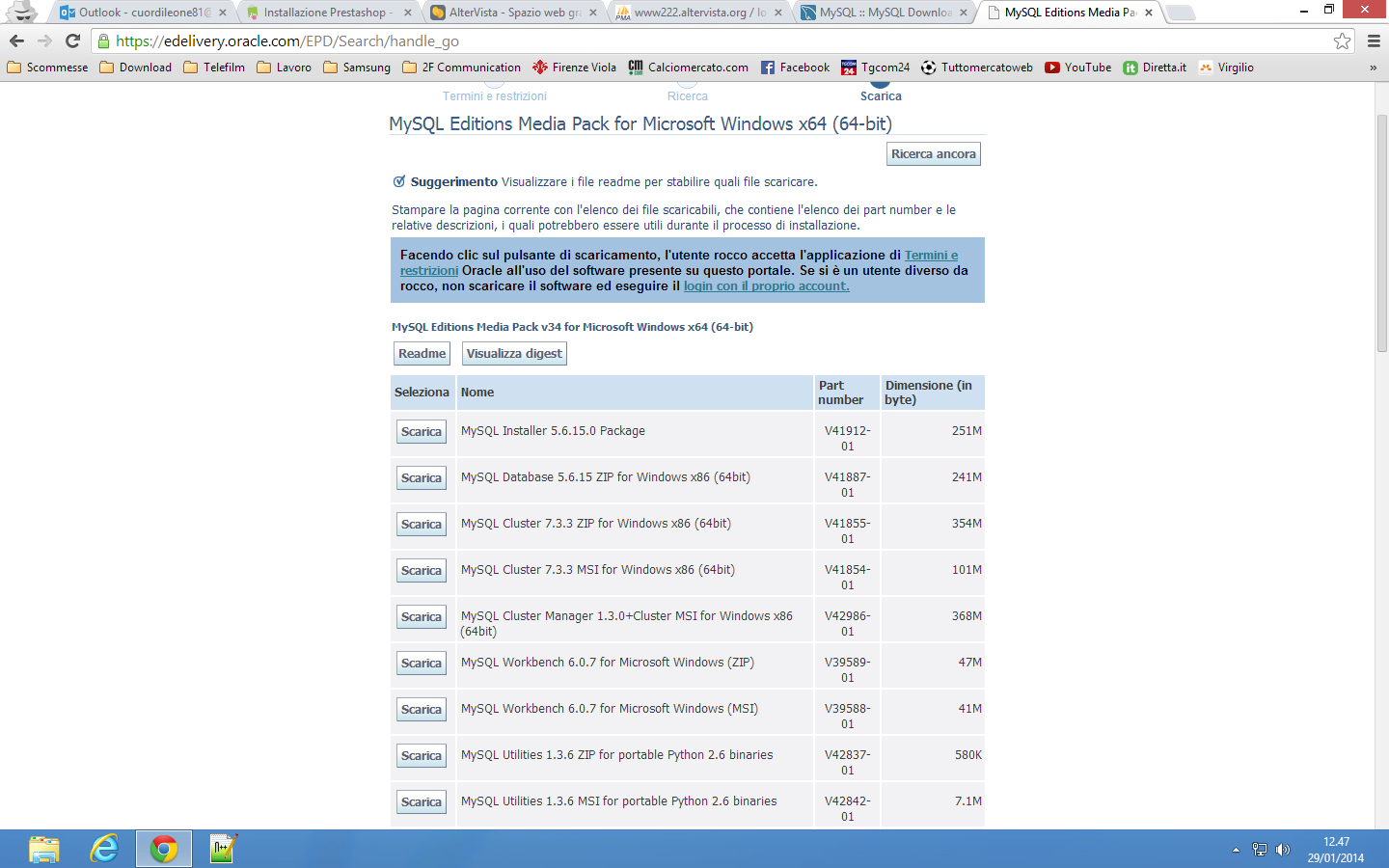Open the 2F Communication bookmark folder

coord(461,68)
